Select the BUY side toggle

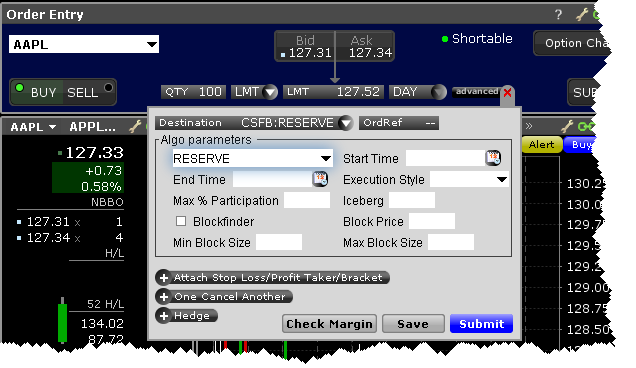pos(37,92)
